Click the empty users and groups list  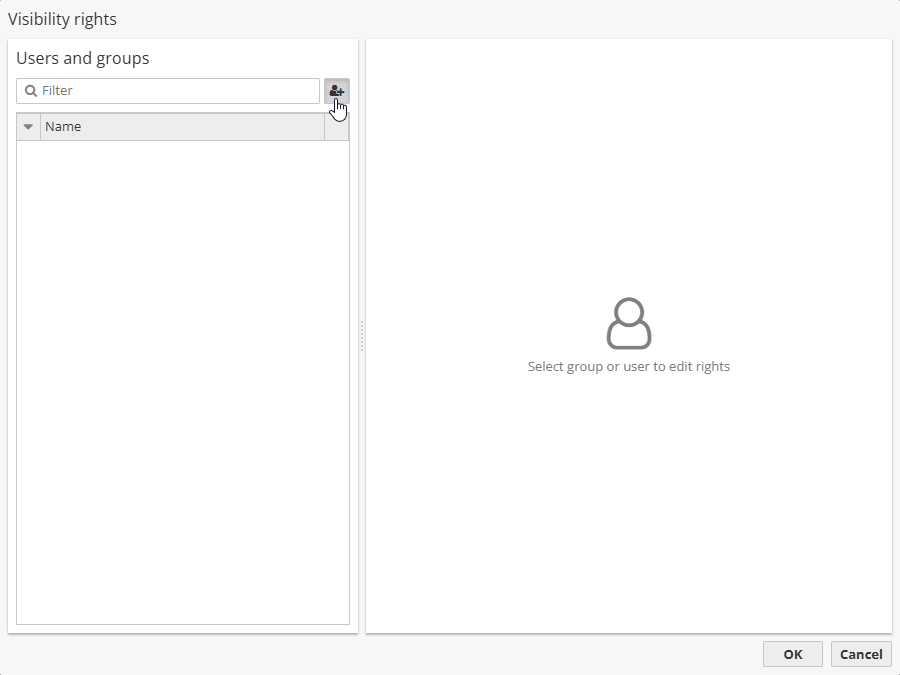(x=183, y=380)
